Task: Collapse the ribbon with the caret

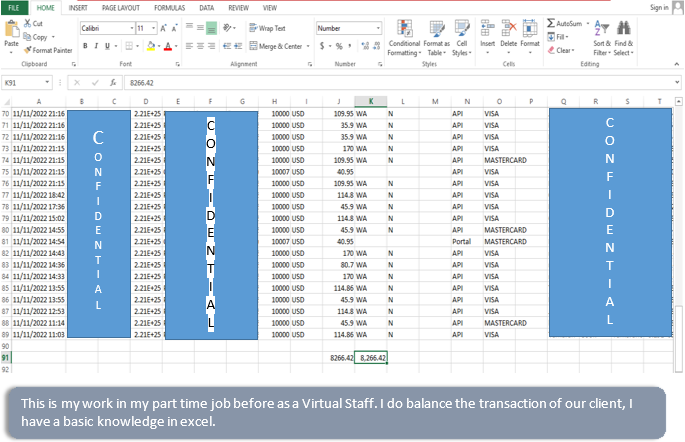Action: coord(677,64)
